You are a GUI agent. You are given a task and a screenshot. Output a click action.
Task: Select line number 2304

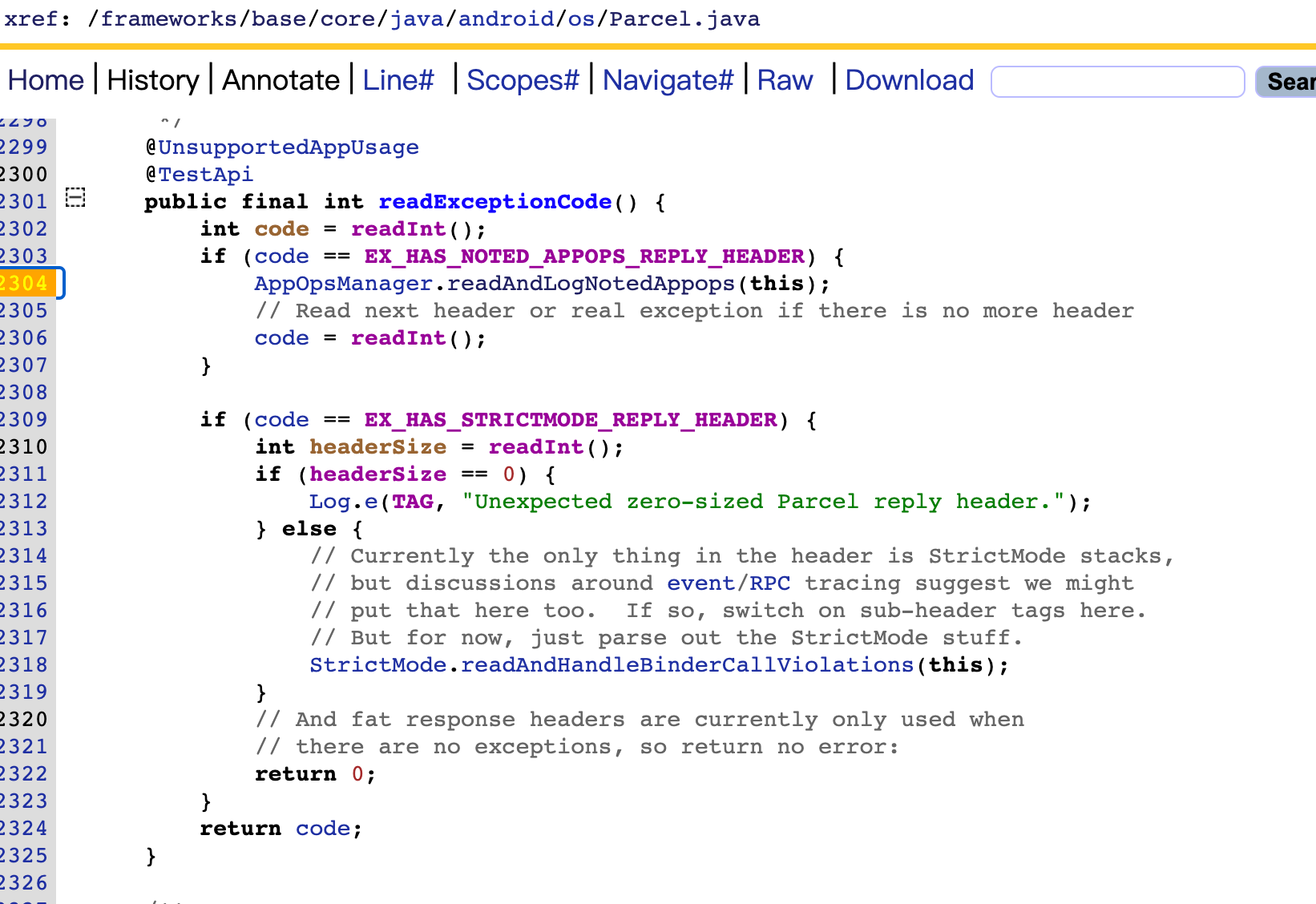[x=24, y=283]
